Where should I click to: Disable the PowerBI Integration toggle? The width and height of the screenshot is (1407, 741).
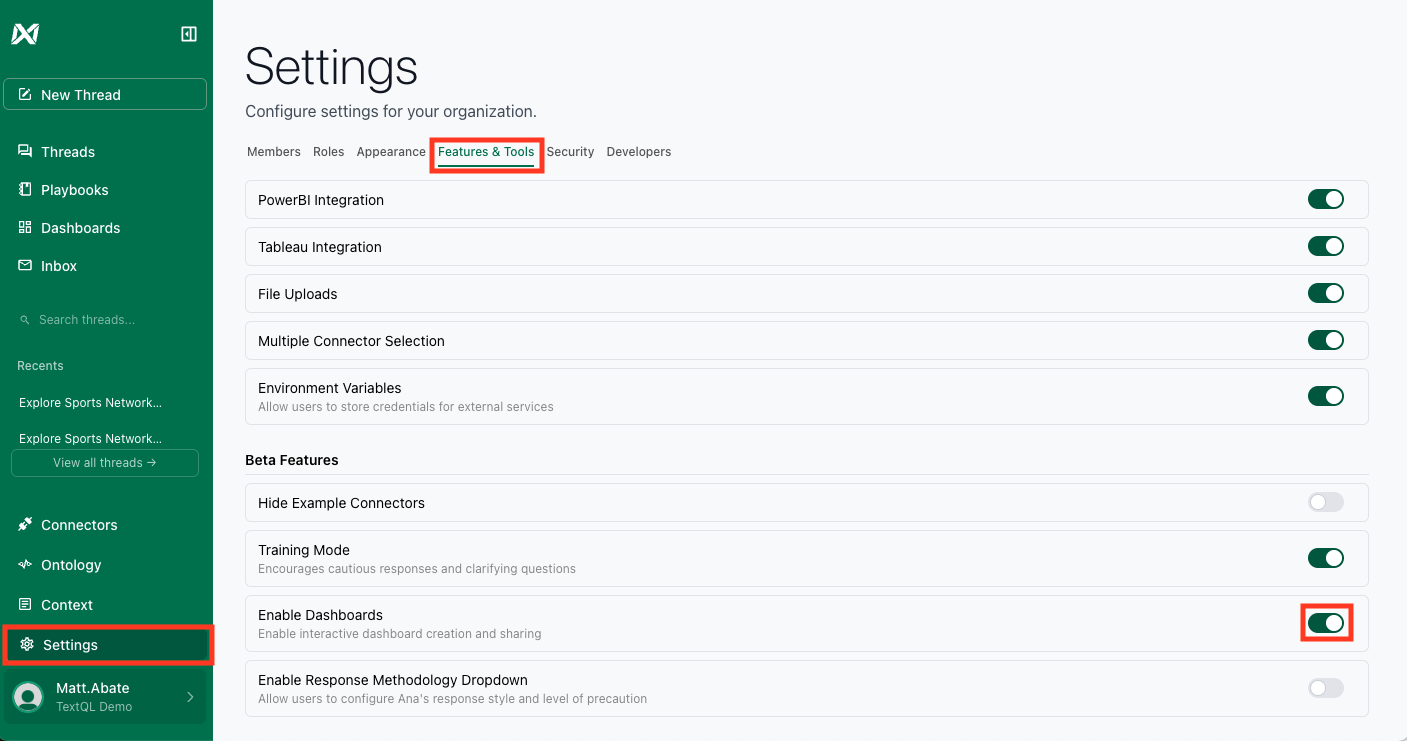click(1326, 199)
